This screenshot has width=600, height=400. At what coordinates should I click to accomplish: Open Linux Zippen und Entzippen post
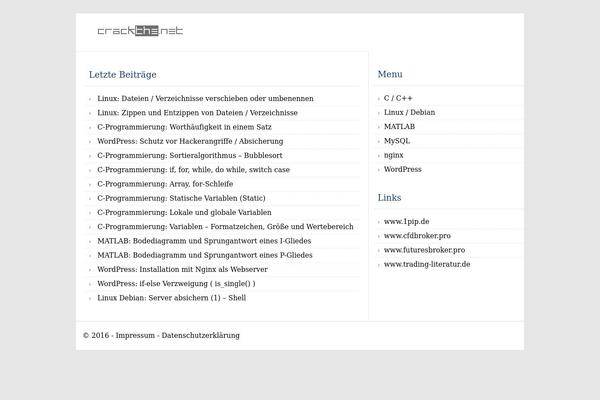(x=197, y=113)
